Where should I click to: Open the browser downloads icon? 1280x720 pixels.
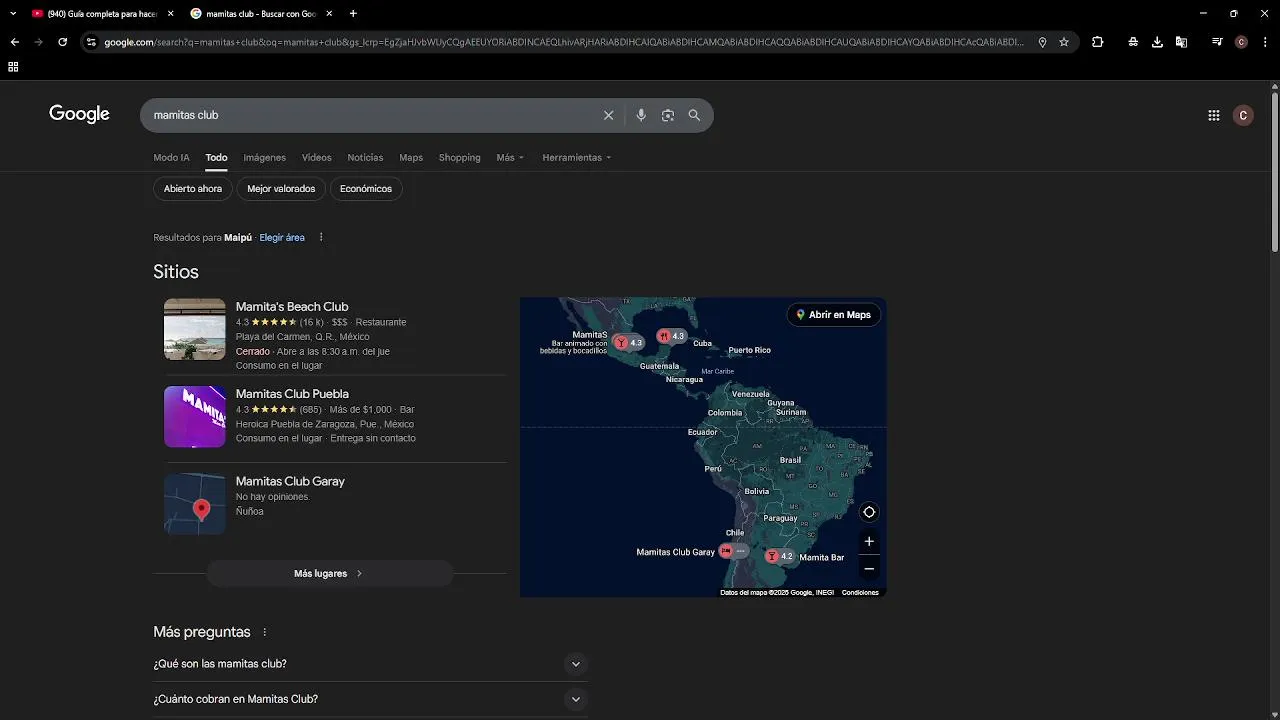[x=1157, y=42]
